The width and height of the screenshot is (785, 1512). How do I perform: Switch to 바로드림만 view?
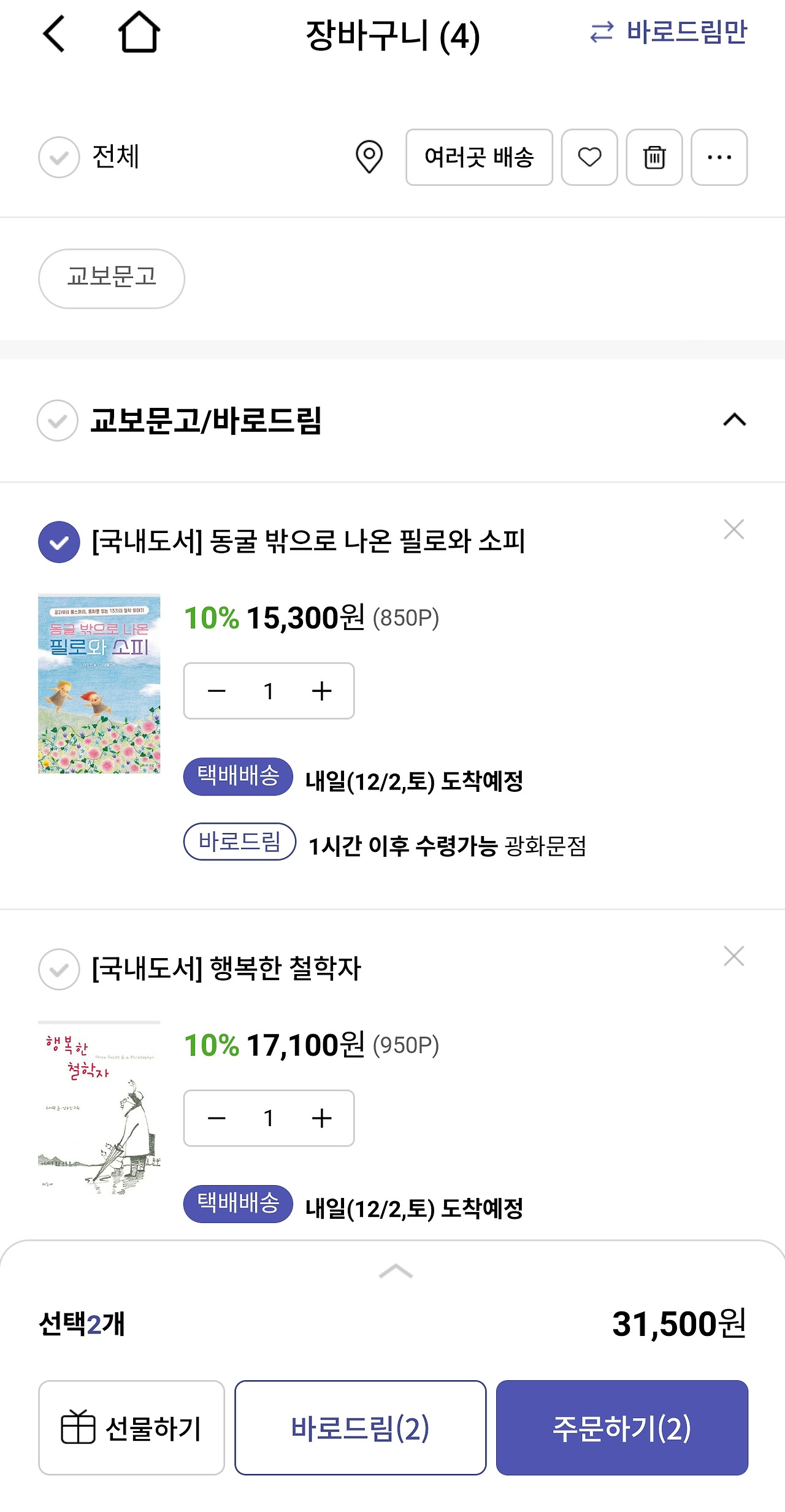coord(668,33)
